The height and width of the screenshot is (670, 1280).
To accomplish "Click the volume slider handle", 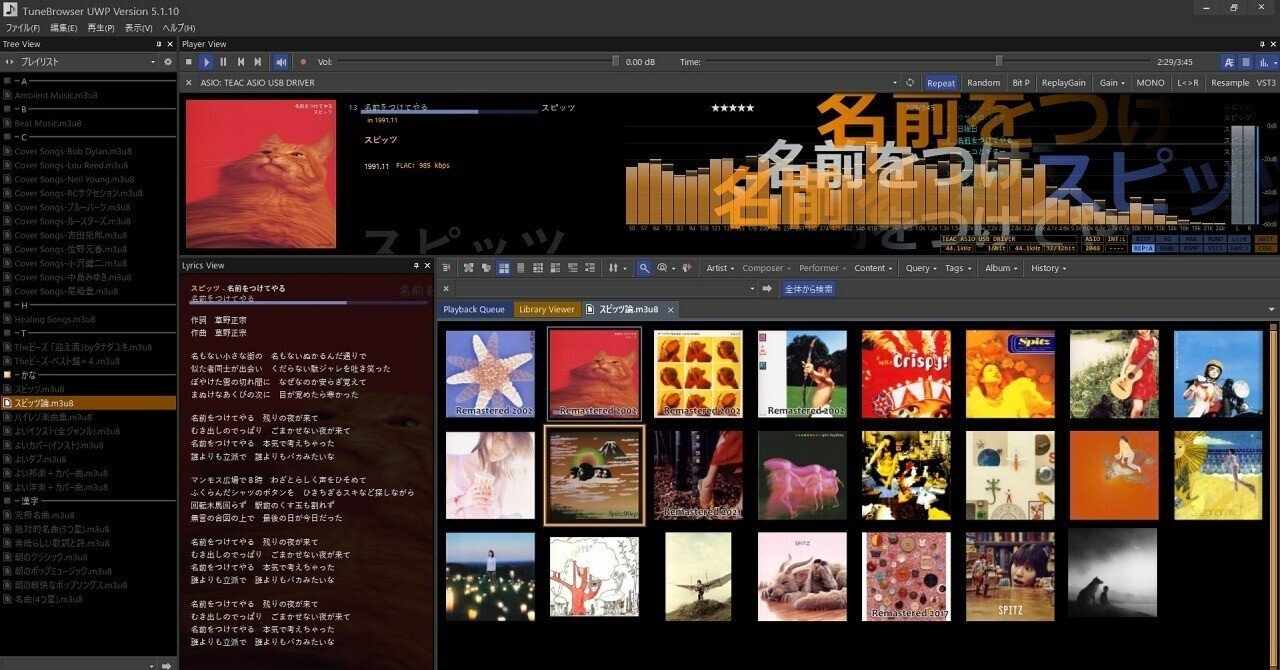I will click(x=615, y=62).
